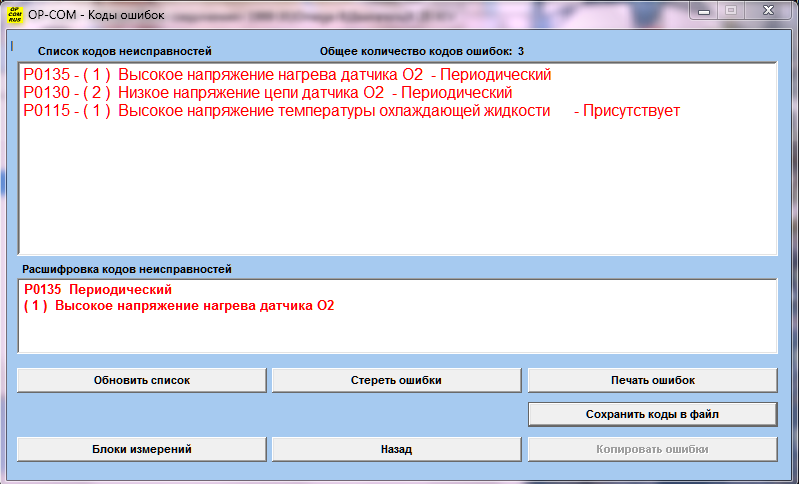
Task: Select the P0115 coolant temperature error
Action: (350, 111)
